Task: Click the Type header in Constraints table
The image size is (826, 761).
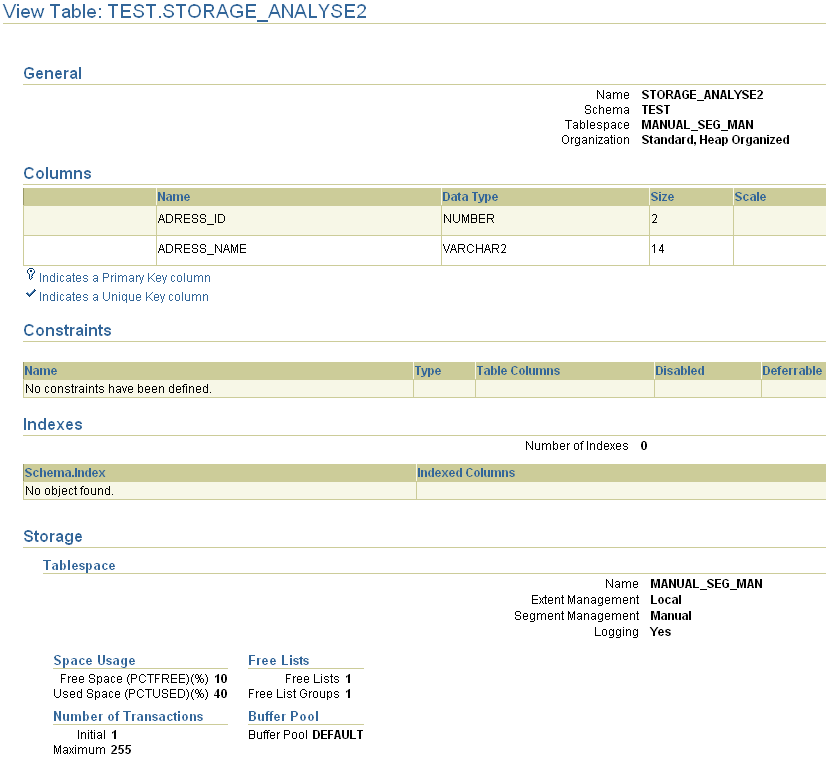Action: pos(428,371)
